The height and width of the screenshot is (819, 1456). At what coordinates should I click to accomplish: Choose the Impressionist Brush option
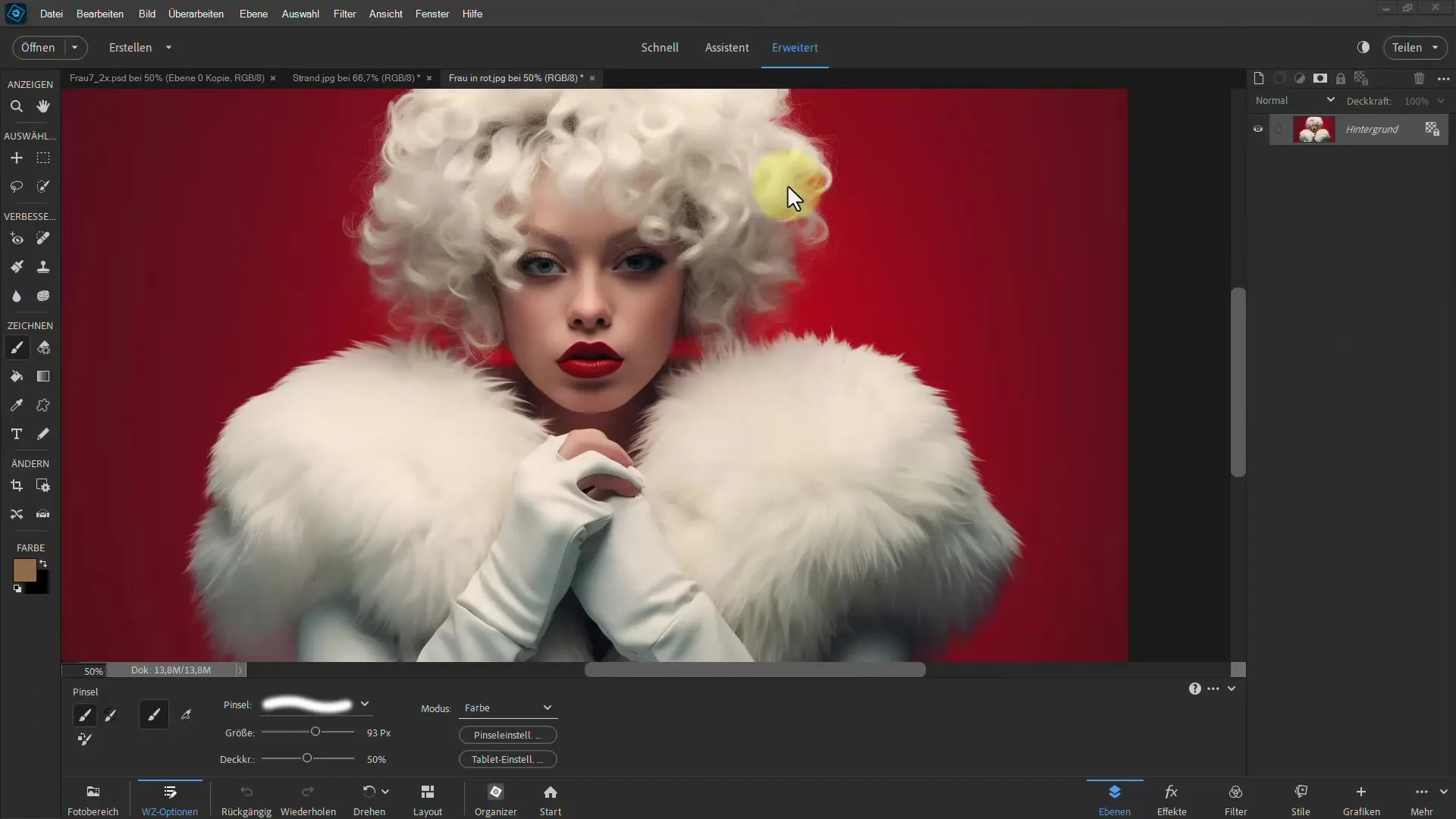point(111,714)
